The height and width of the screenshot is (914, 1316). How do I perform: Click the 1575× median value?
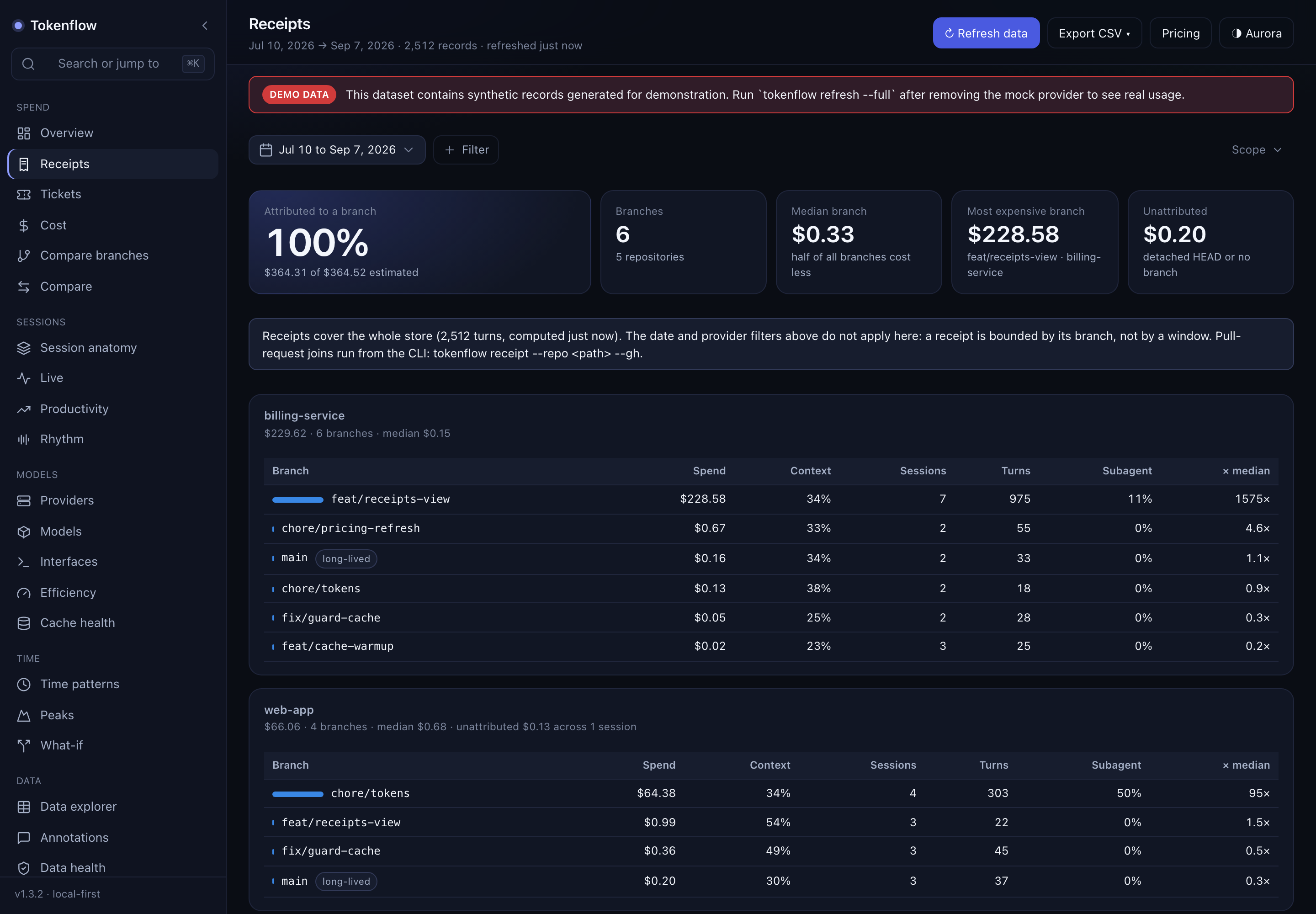click(1252, 500)
